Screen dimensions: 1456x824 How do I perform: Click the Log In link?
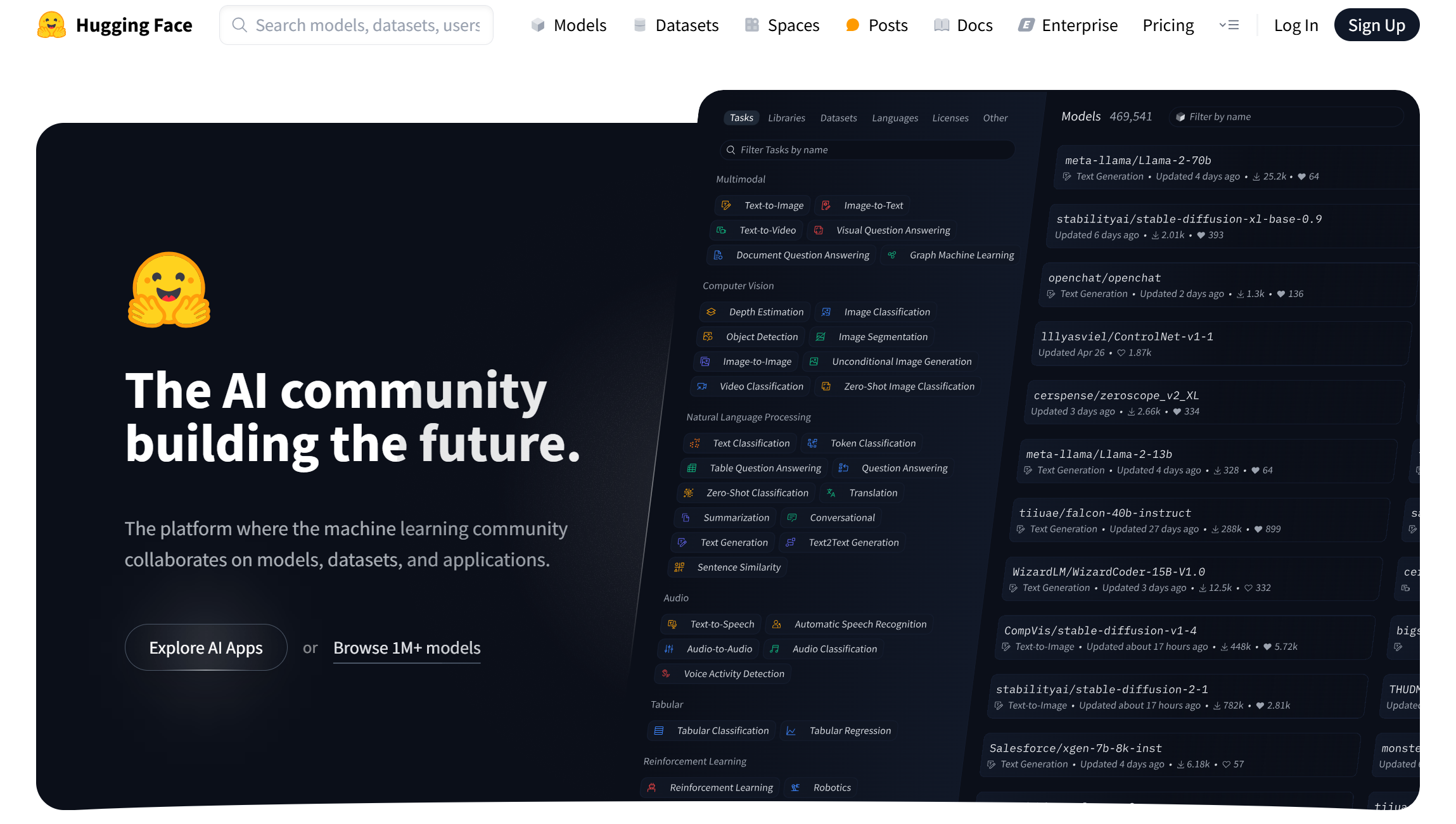[1296, 25]
